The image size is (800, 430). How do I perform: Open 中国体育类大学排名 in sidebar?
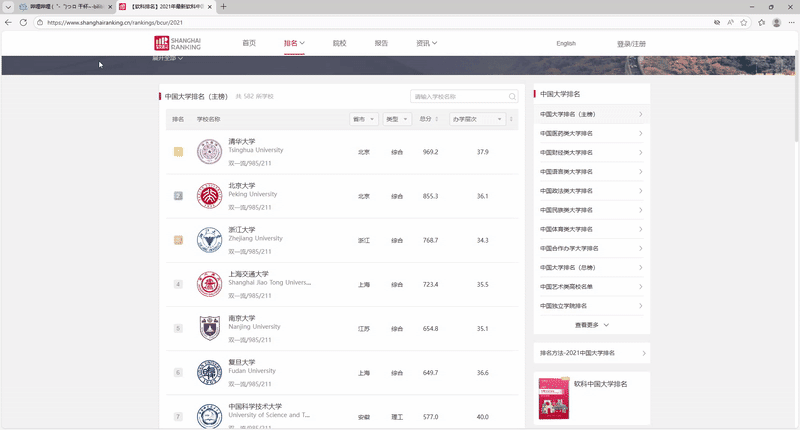tap(591, 229)
